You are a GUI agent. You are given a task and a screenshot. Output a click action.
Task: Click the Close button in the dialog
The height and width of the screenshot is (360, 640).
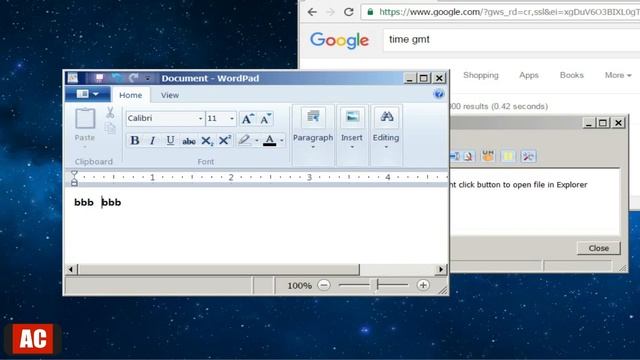click(x=599, y=248)
